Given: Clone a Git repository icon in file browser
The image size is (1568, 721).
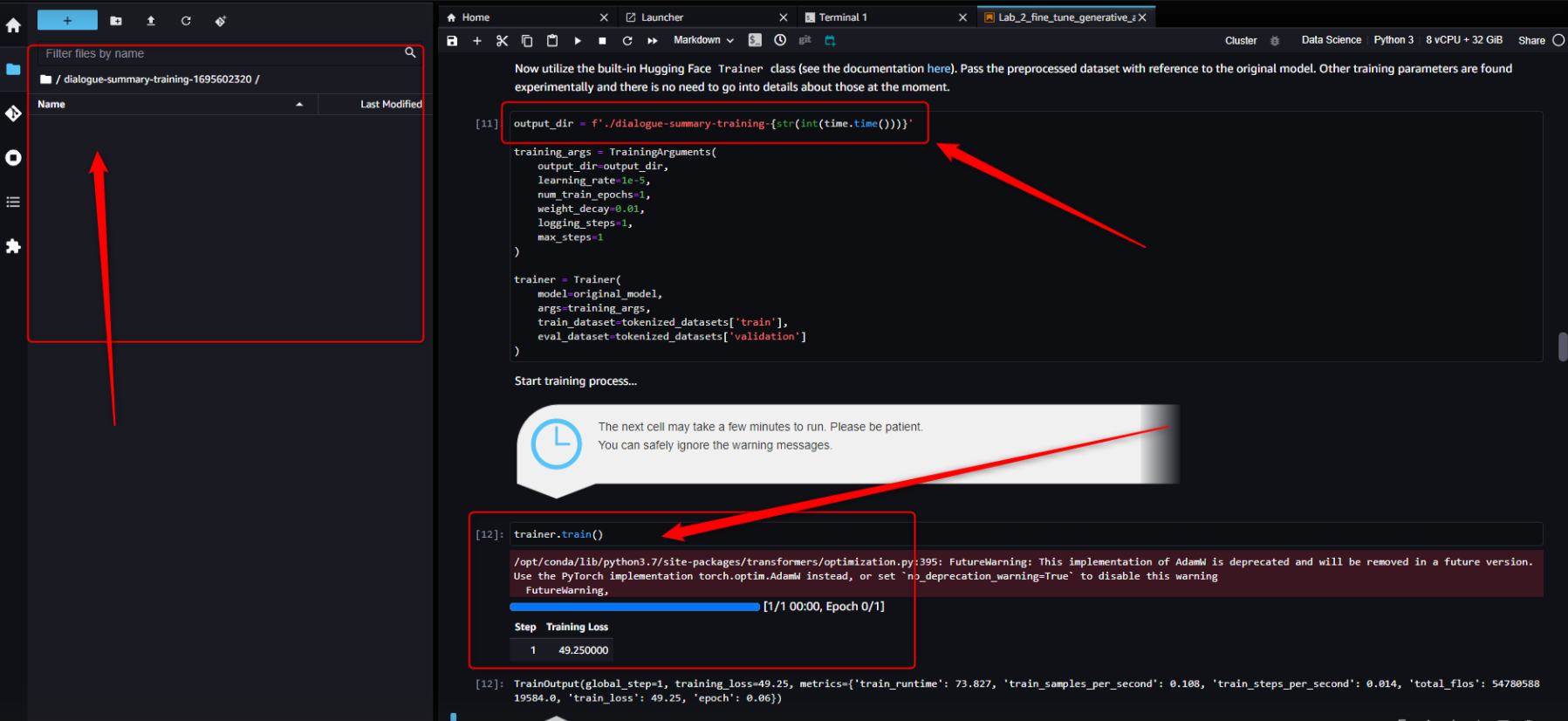Looking at the screenshot, I should pyautogui.click(x=221, y=21).
